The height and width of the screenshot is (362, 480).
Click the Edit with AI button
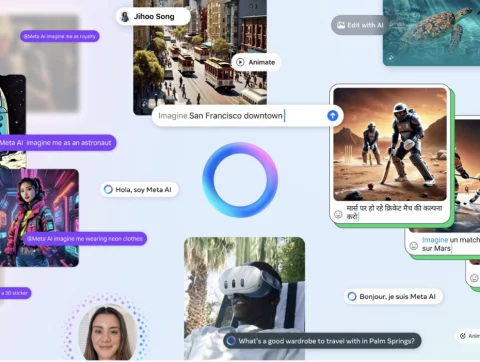(x=360, y=25)
